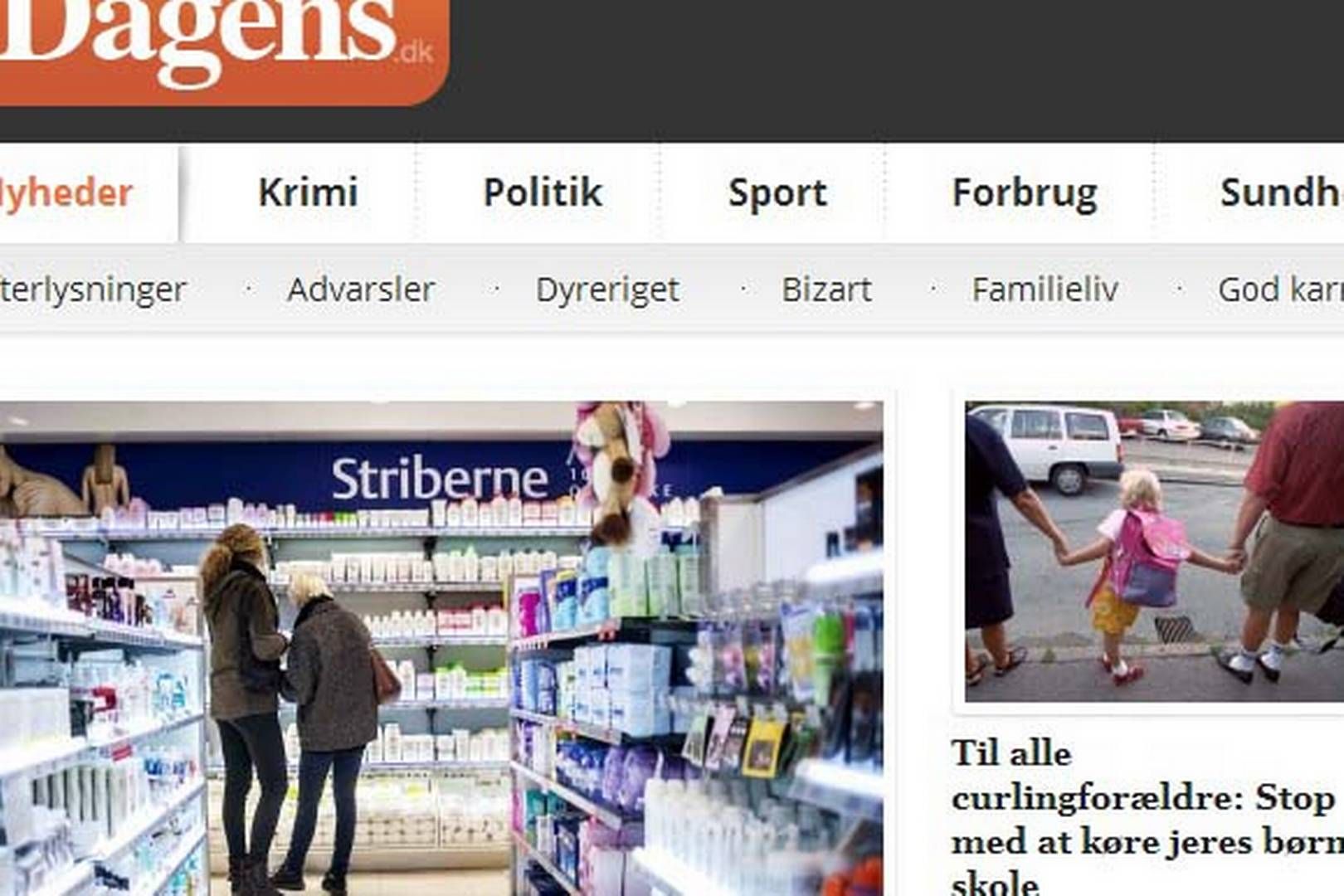This screenshot has height=896, width=1344.
Task: Read the curlingforældre headline article
Action: (1147, 818)
